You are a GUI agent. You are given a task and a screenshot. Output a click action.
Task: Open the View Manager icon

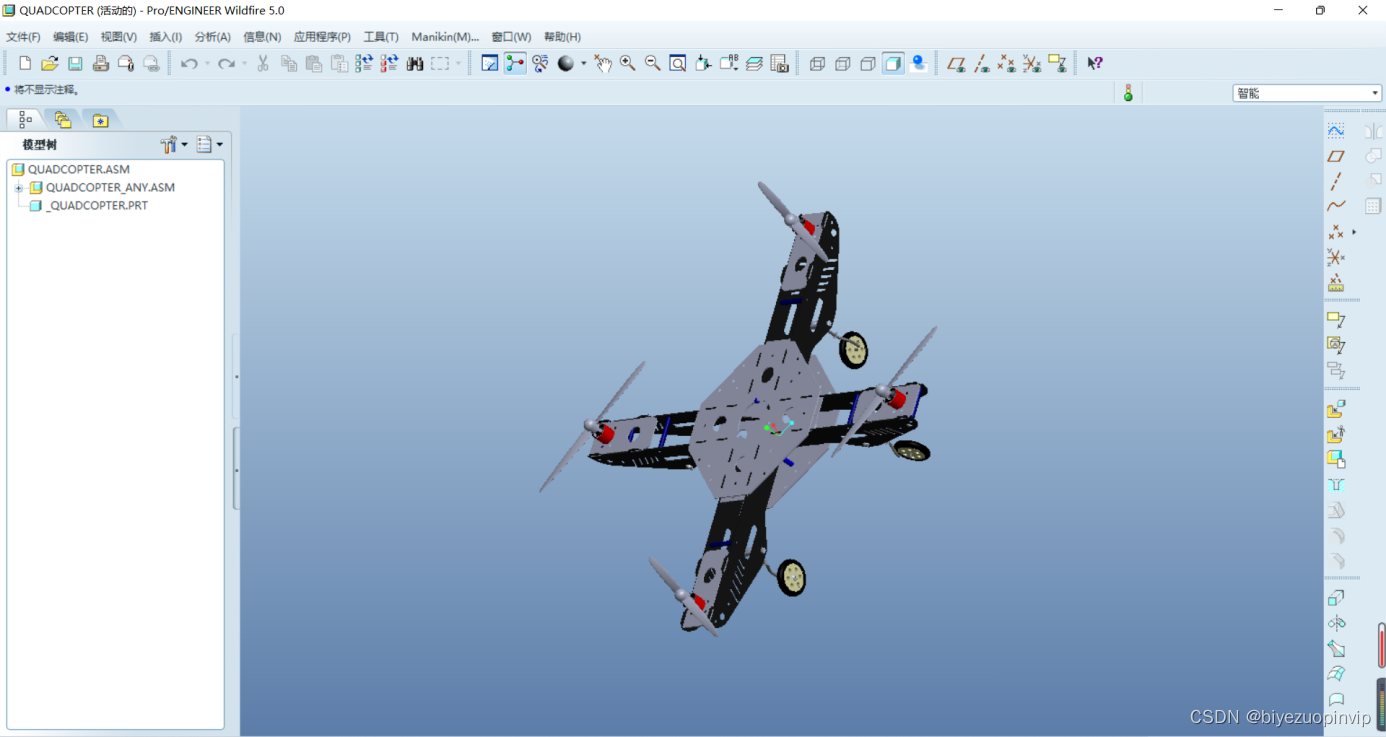(780, 63)
